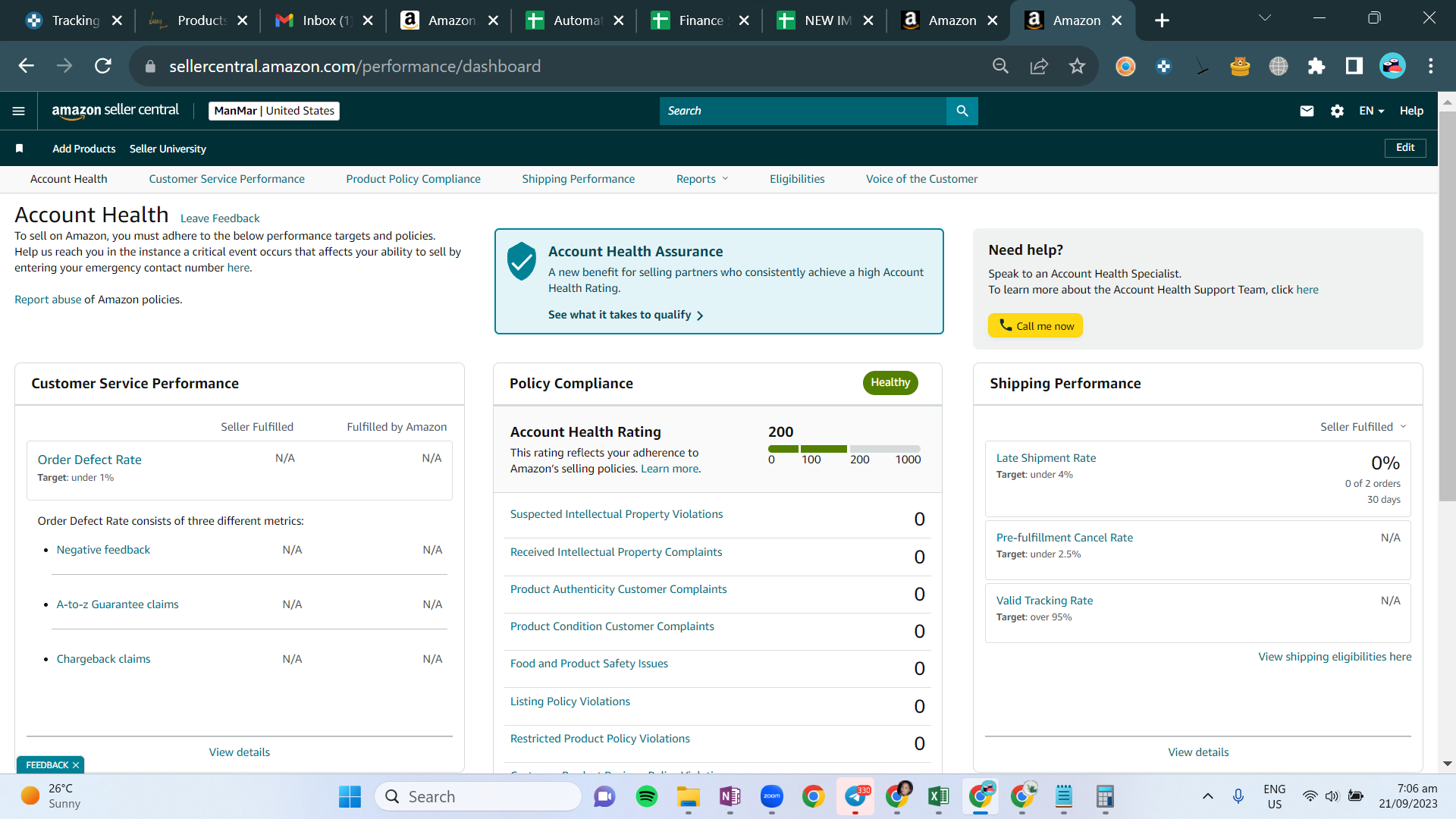Open Excel from the taskbar
The height and width of the screenshot is (819, 1456).
coord(938,796)
